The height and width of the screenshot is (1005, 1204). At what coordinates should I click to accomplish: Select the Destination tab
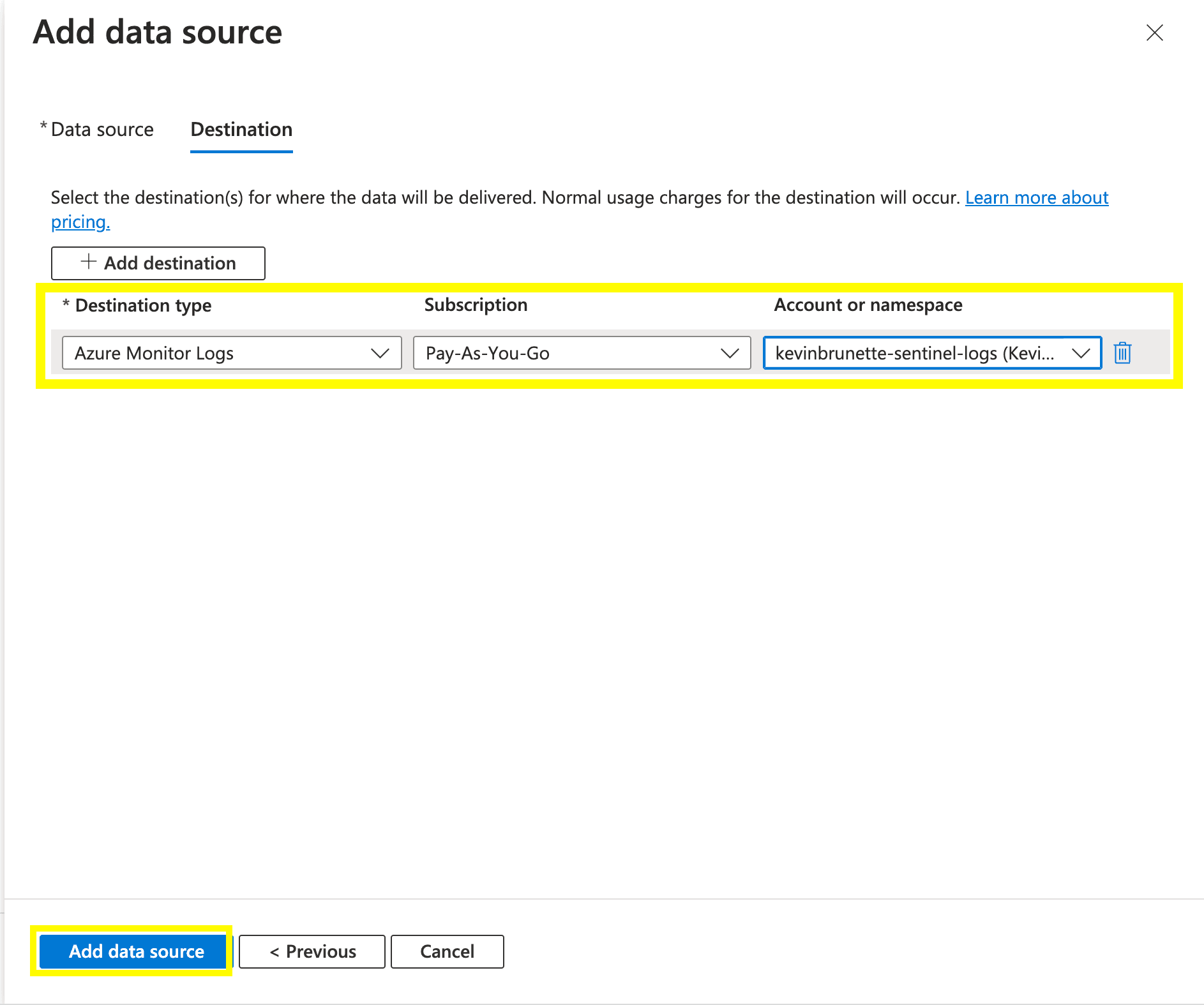(241, 130)
